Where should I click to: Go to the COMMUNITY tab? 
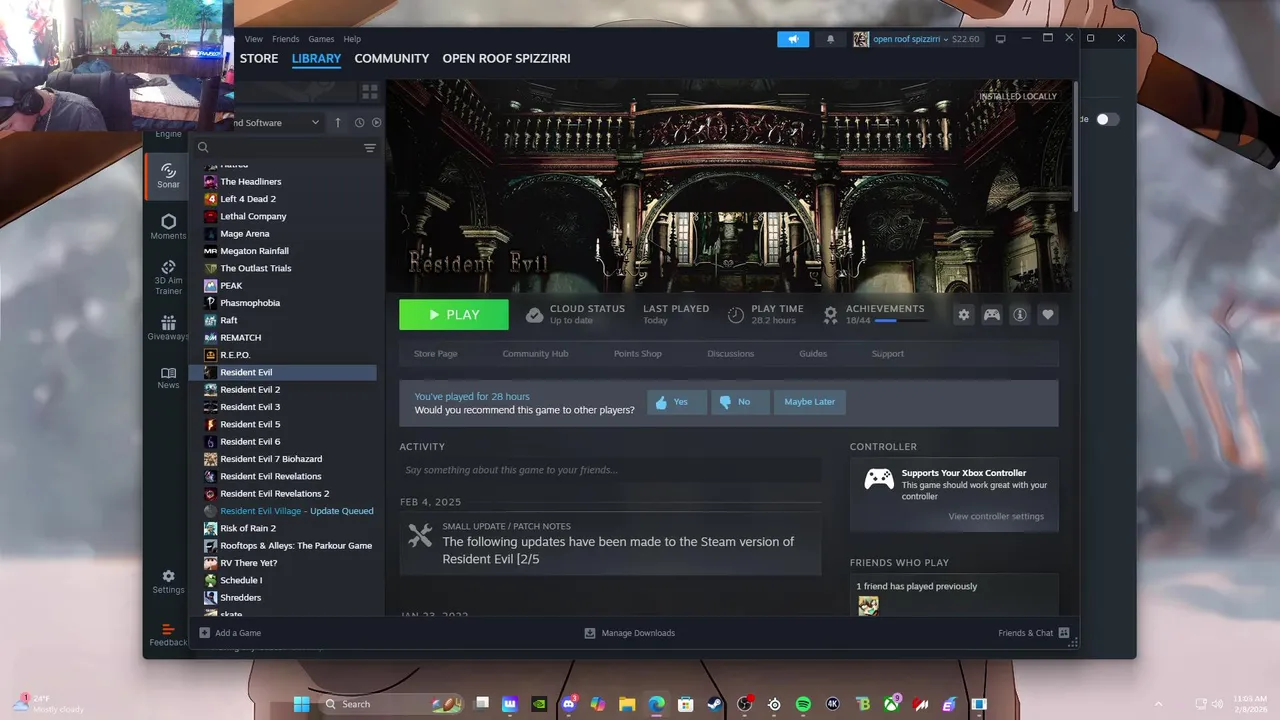tap(392, 59)
